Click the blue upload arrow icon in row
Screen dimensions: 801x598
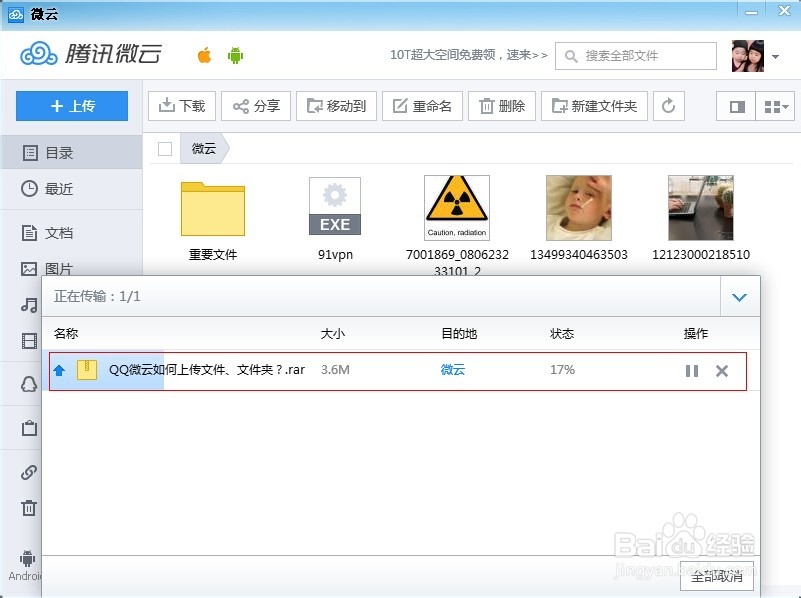[x=60, y=371]
